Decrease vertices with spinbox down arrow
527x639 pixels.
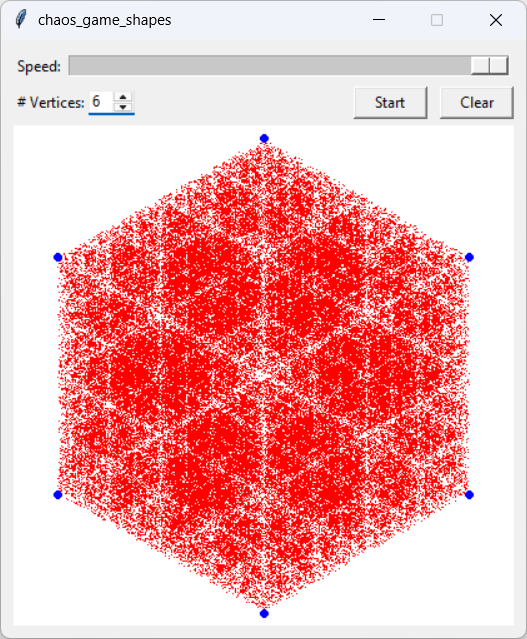pyautogui.click(x=123, y=107)
